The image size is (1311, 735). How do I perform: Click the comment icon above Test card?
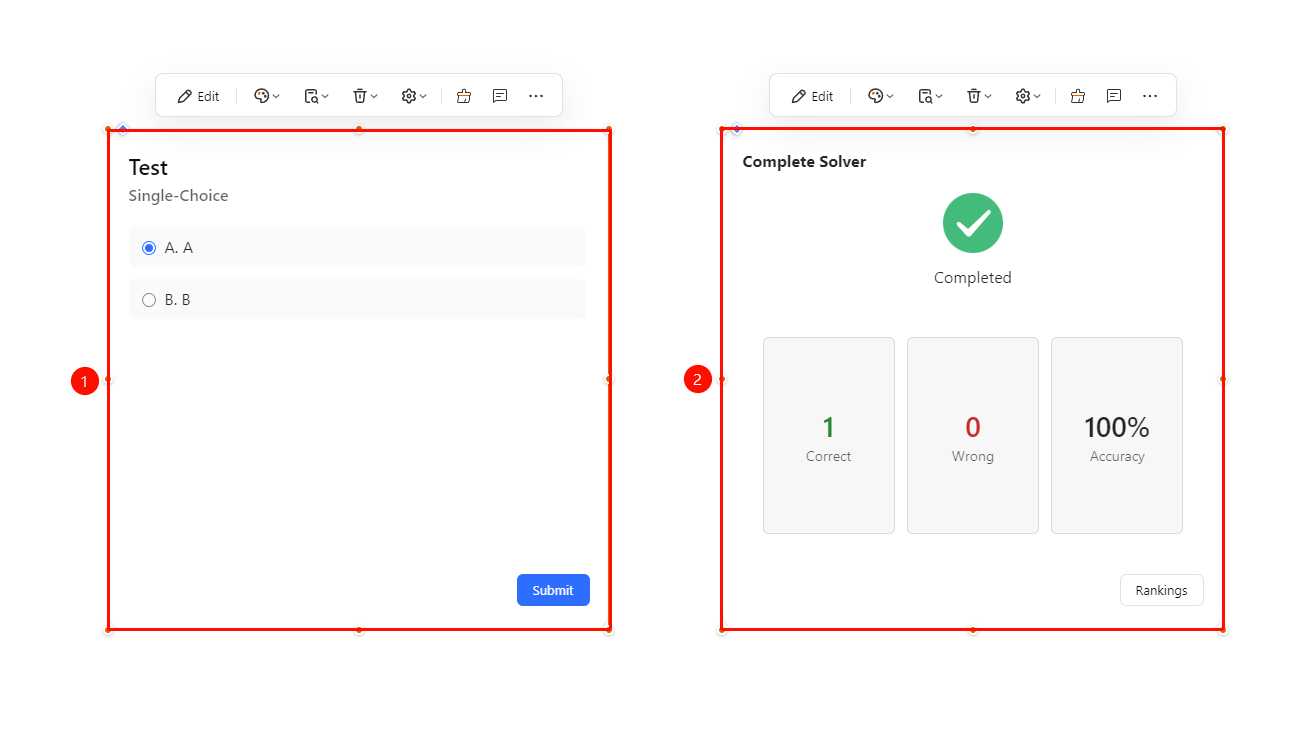[500, 96]
